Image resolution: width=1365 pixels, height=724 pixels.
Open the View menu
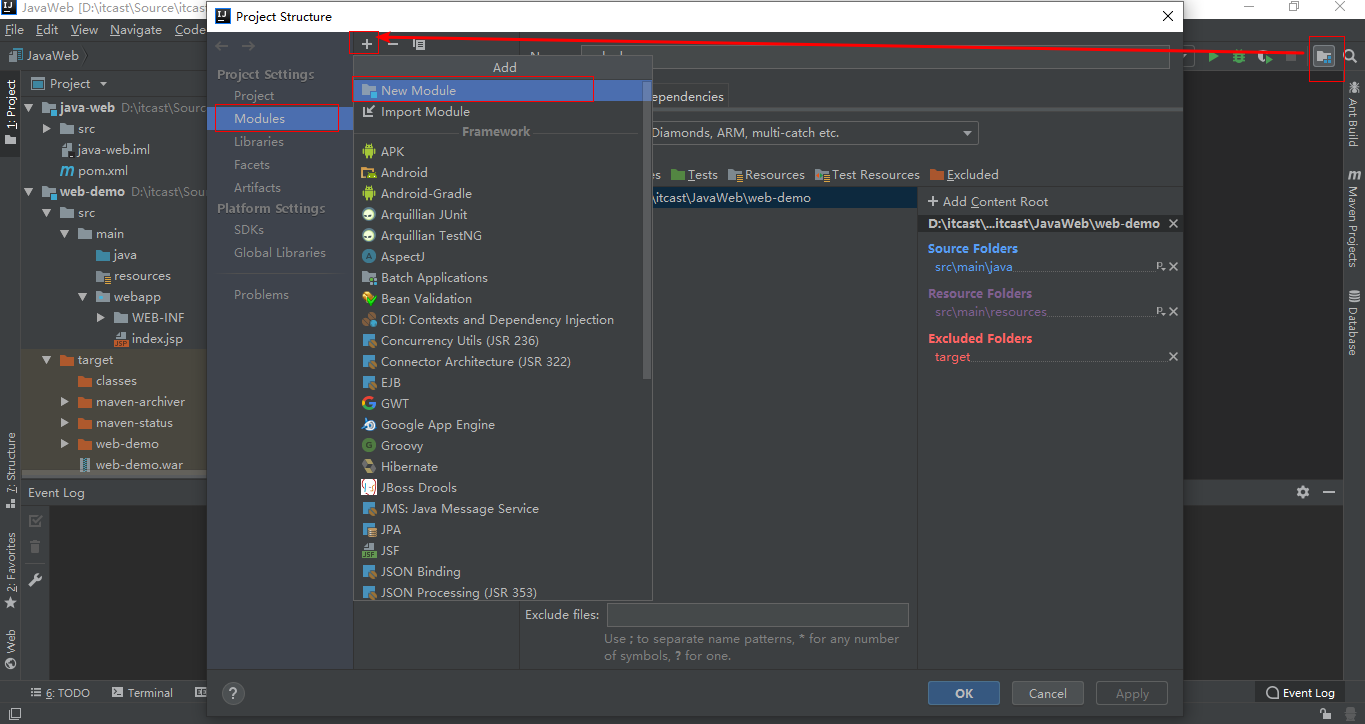85,30
